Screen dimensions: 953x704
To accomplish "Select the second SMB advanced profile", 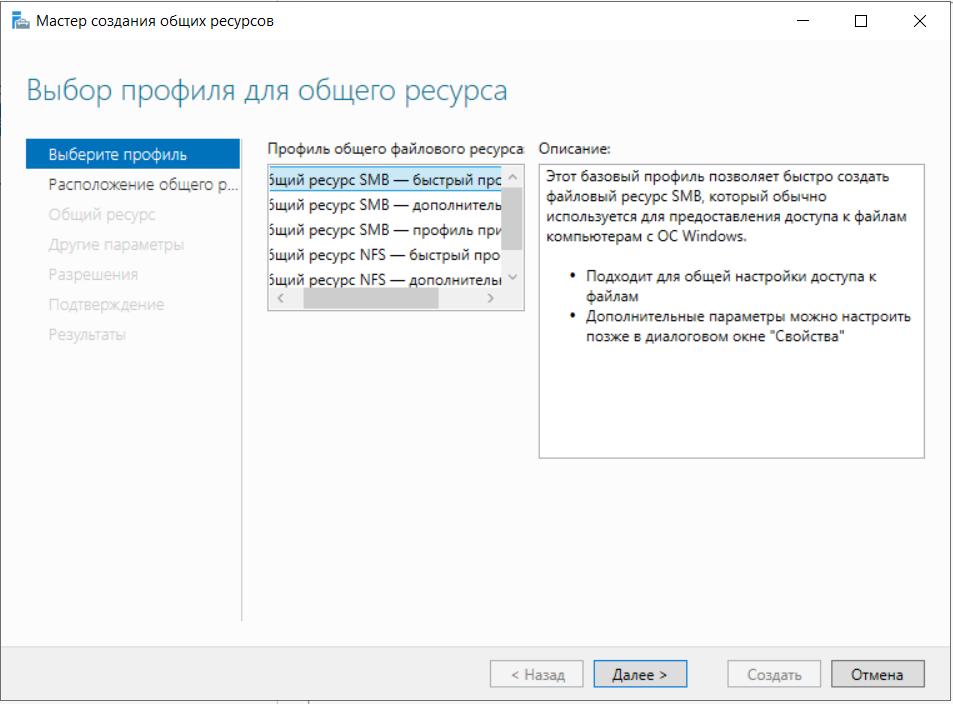I will click(385, 205).
